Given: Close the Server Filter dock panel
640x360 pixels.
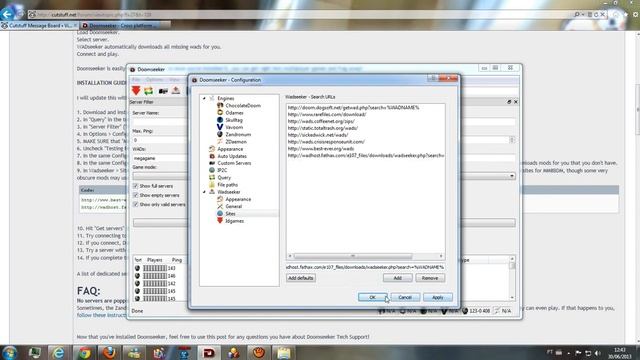Looking at the screenshot, I should (x=516, y=102).
